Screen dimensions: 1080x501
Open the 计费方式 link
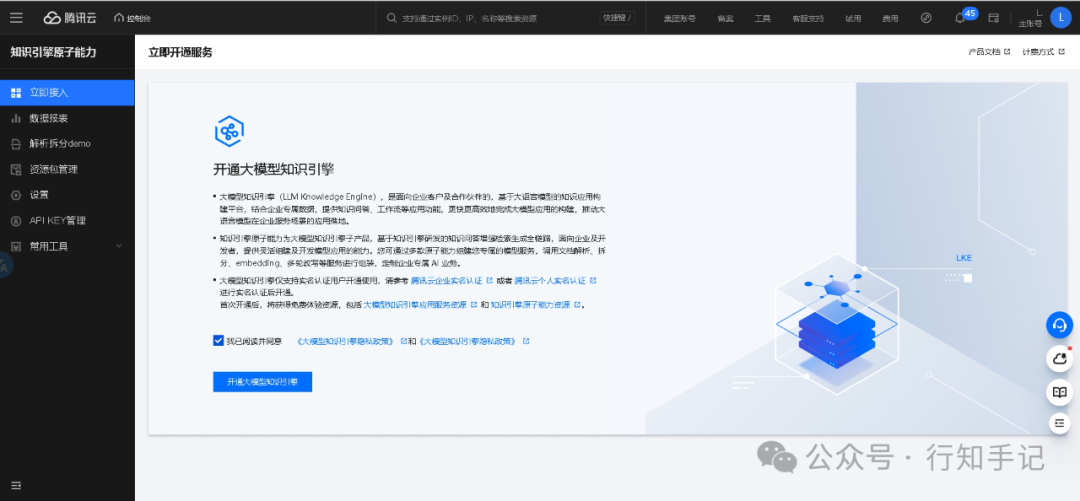point(1043,52)
